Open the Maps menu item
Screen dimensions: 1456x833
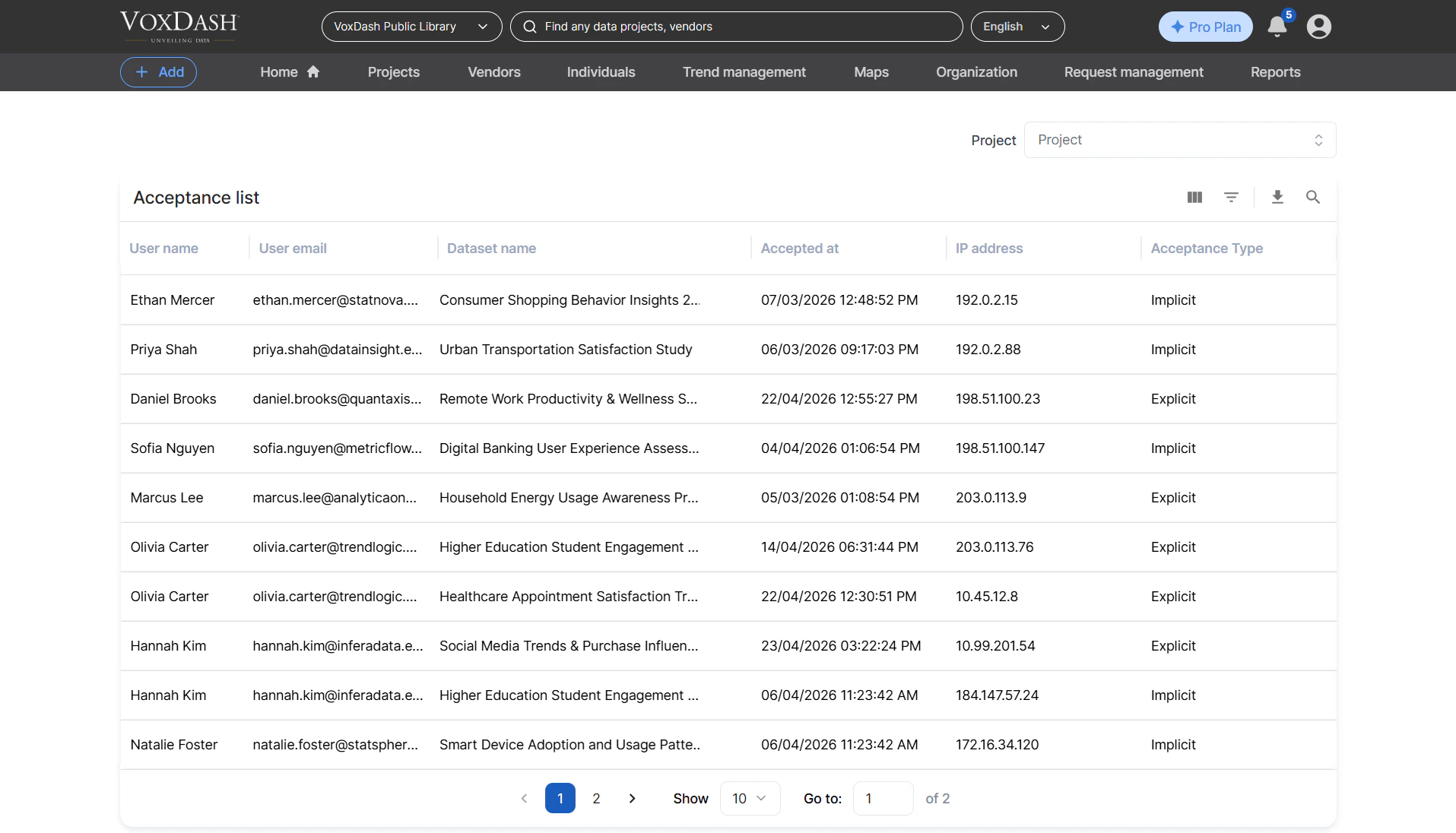pos(871,72)
